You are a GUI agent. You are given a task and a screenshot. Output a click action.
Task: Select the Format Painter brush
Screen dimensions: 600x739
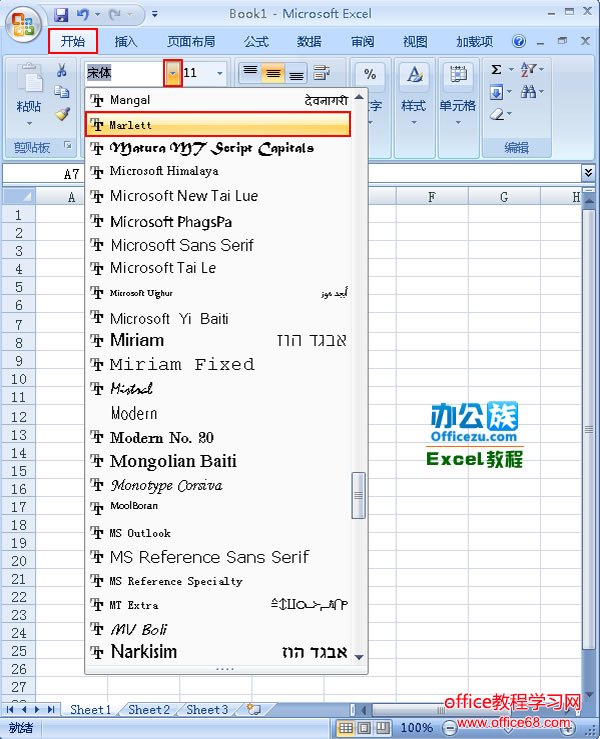62,114
